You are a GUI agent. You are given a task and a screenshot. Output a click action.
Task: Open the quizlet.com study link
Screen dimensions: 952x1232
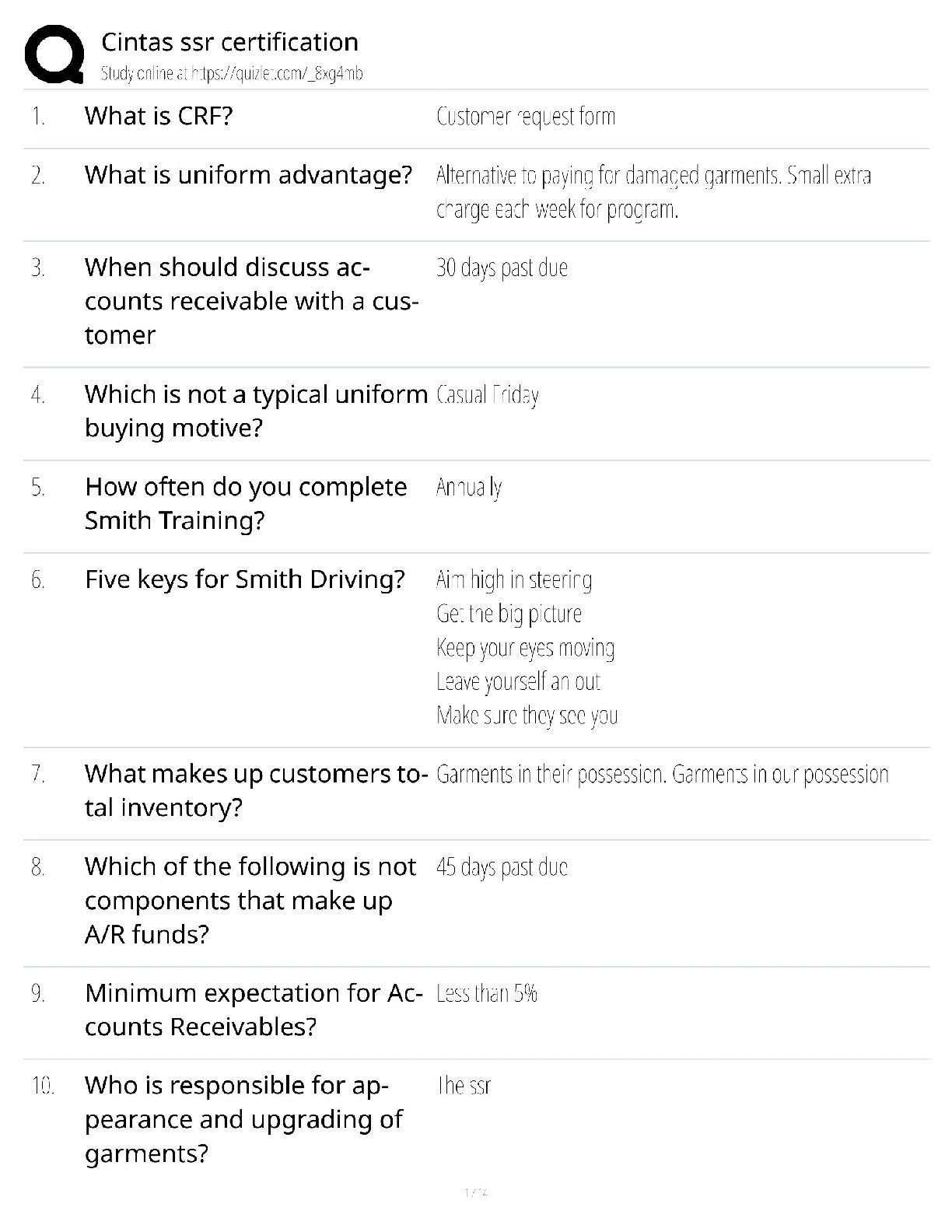point(232,74)
